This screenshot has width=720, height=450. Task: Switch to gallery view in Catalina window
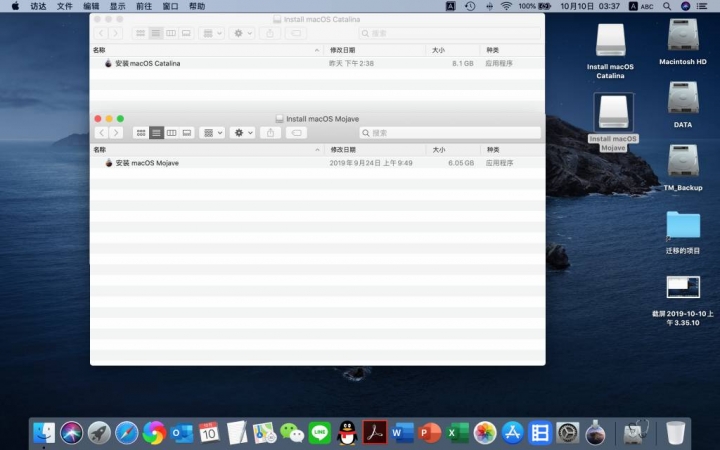click(186, 33)
